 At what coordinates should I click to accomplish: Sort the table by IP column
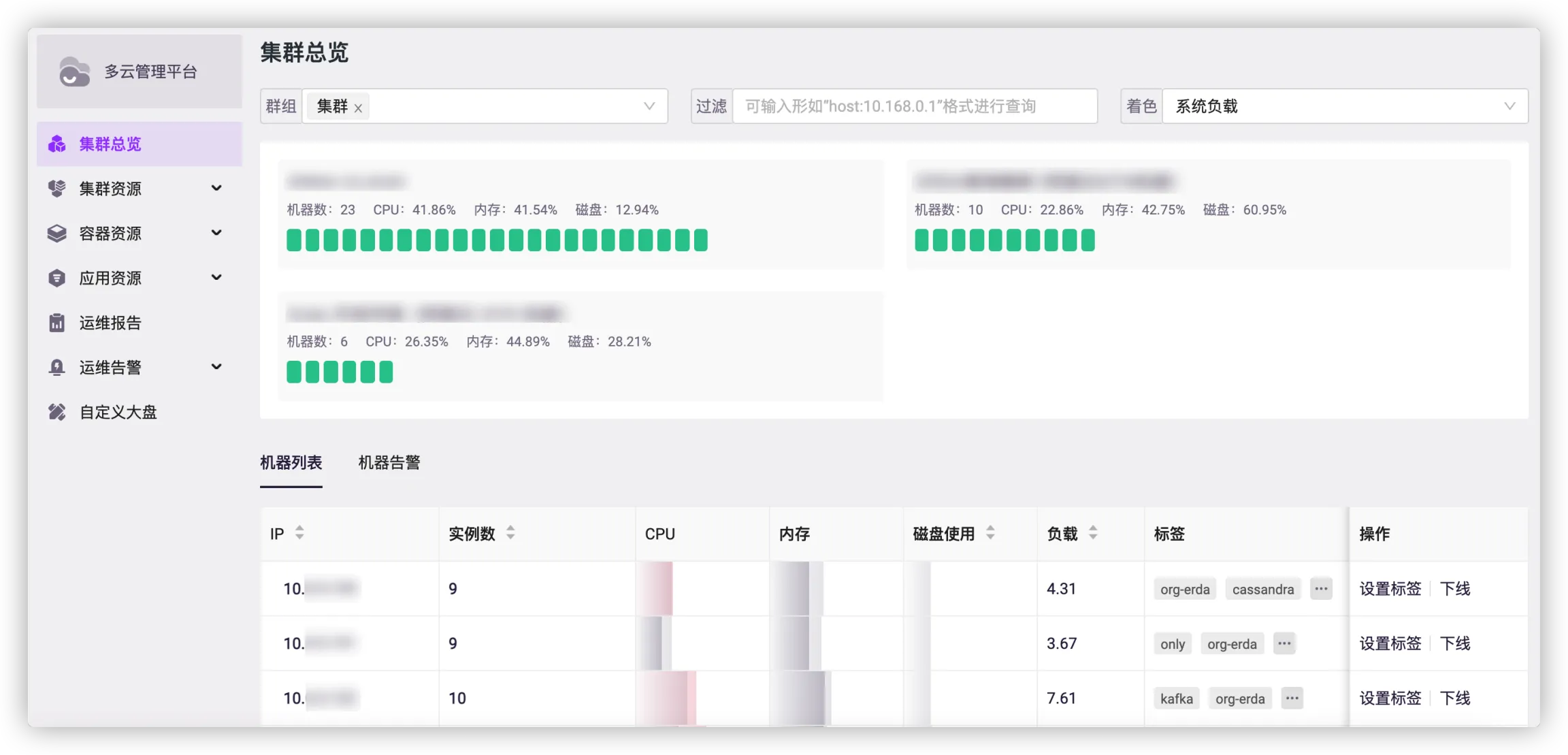(299, 533)
